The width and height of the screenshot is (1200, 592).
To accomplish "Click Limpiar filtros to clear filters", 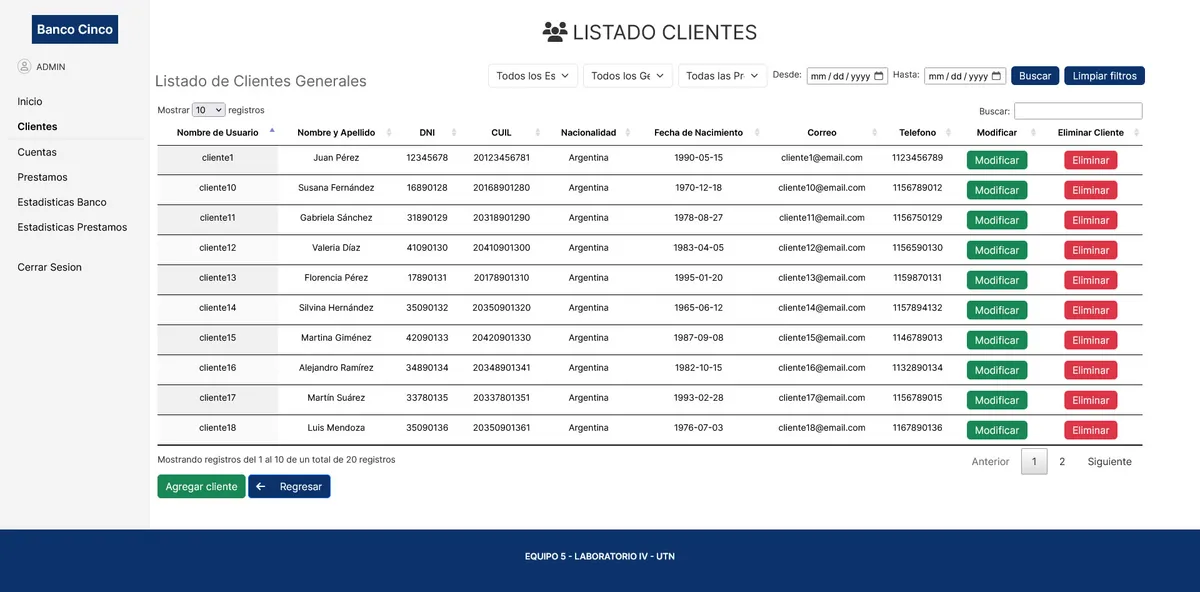I will [1104, 75].
